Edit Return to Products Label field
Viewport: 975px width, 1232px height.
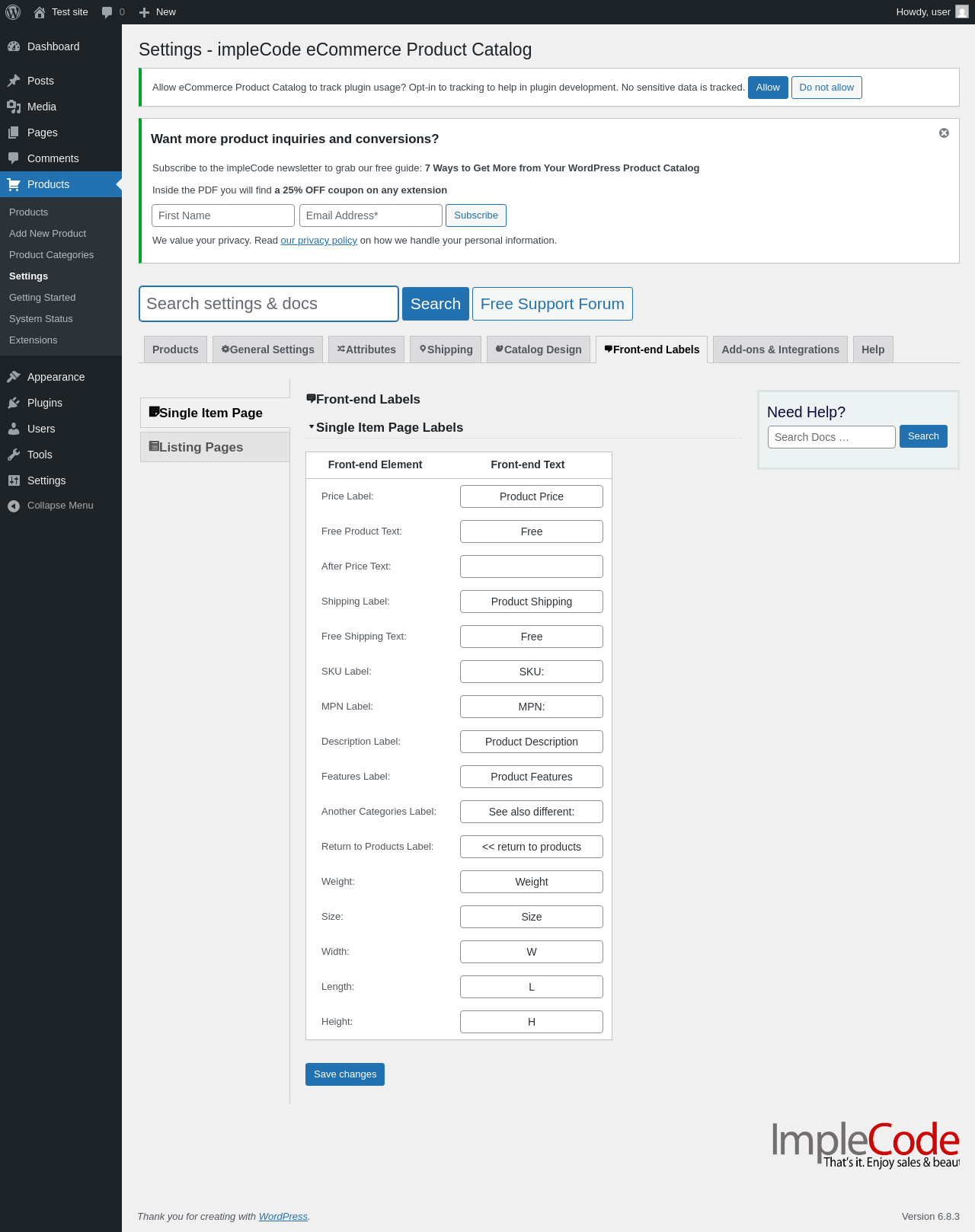[532, 847]
